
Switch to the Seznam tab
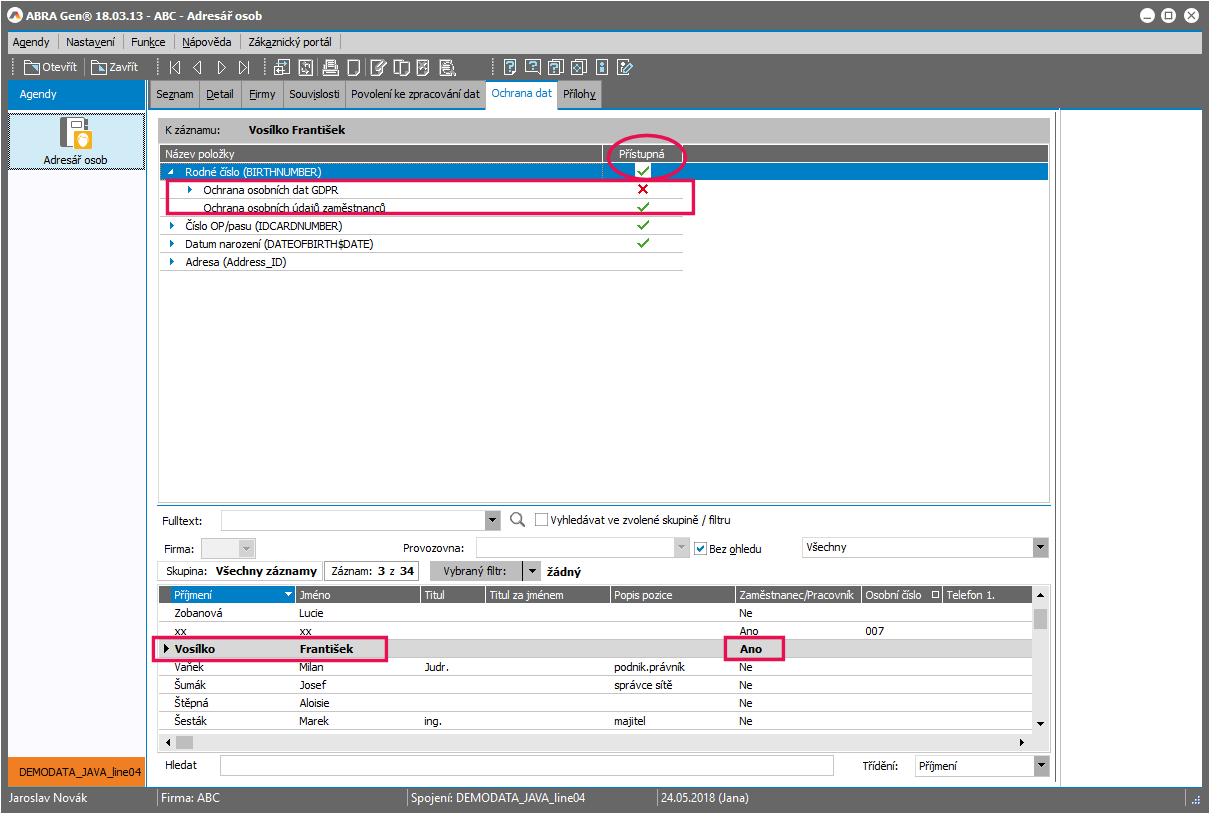coord(174,94)
